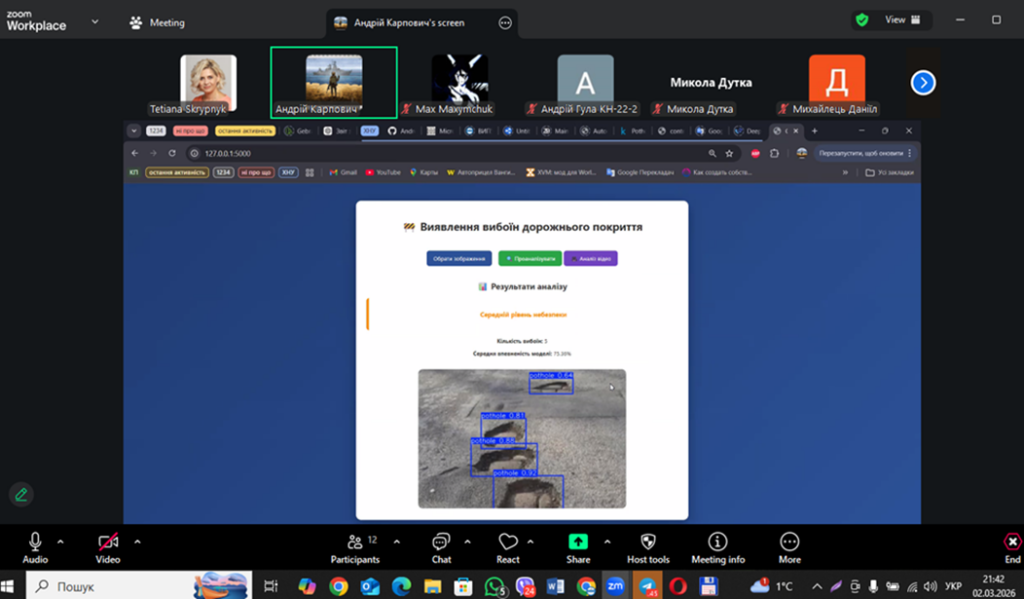The image size is (1024, 599).
Task: Click the annotation pencil icon
Action: click(20, 494)
